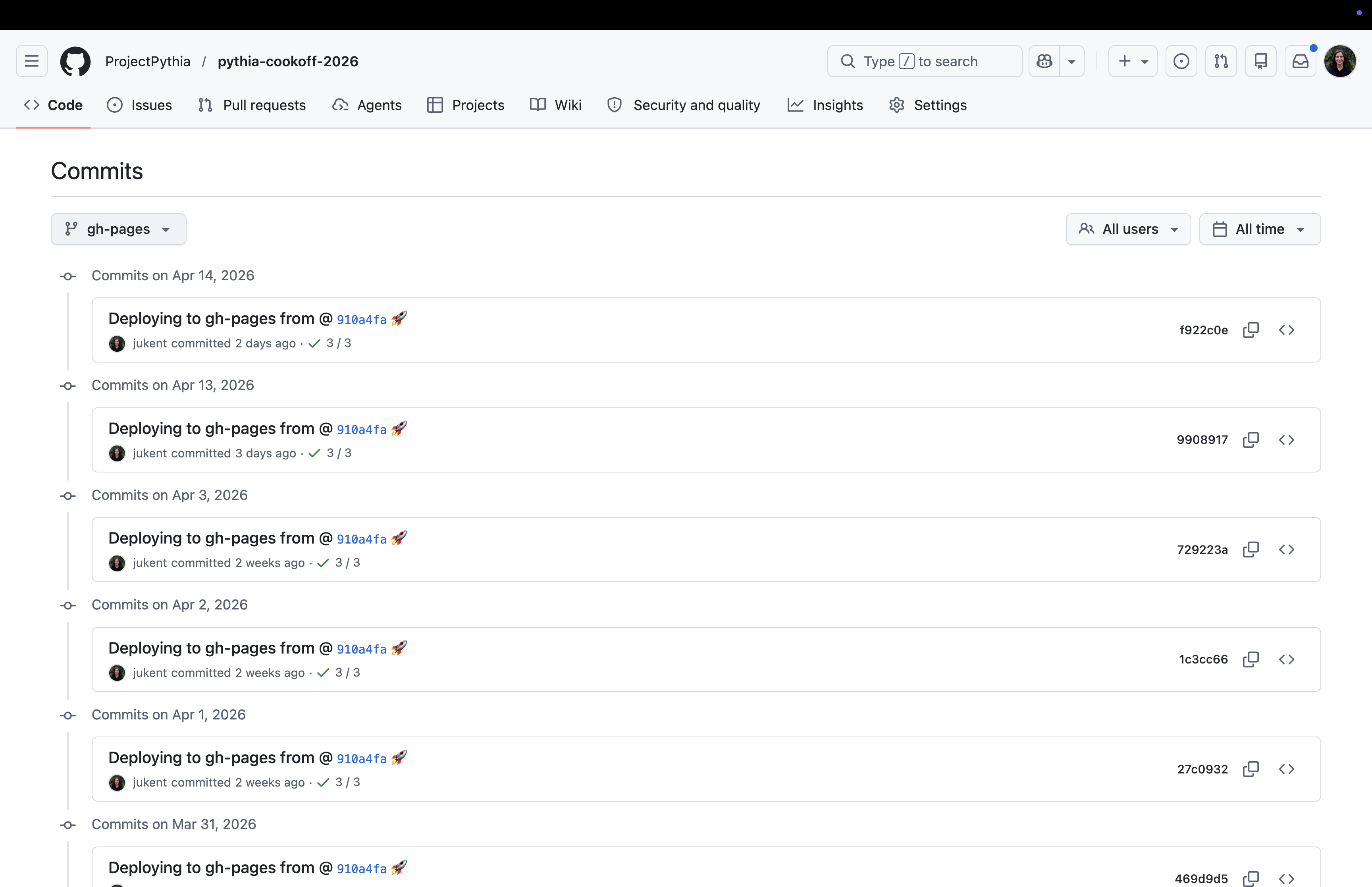Copy full SHA for commit 1c3cc66
This screenshot has width=1372, height=887.
[x=1251, y=659]
